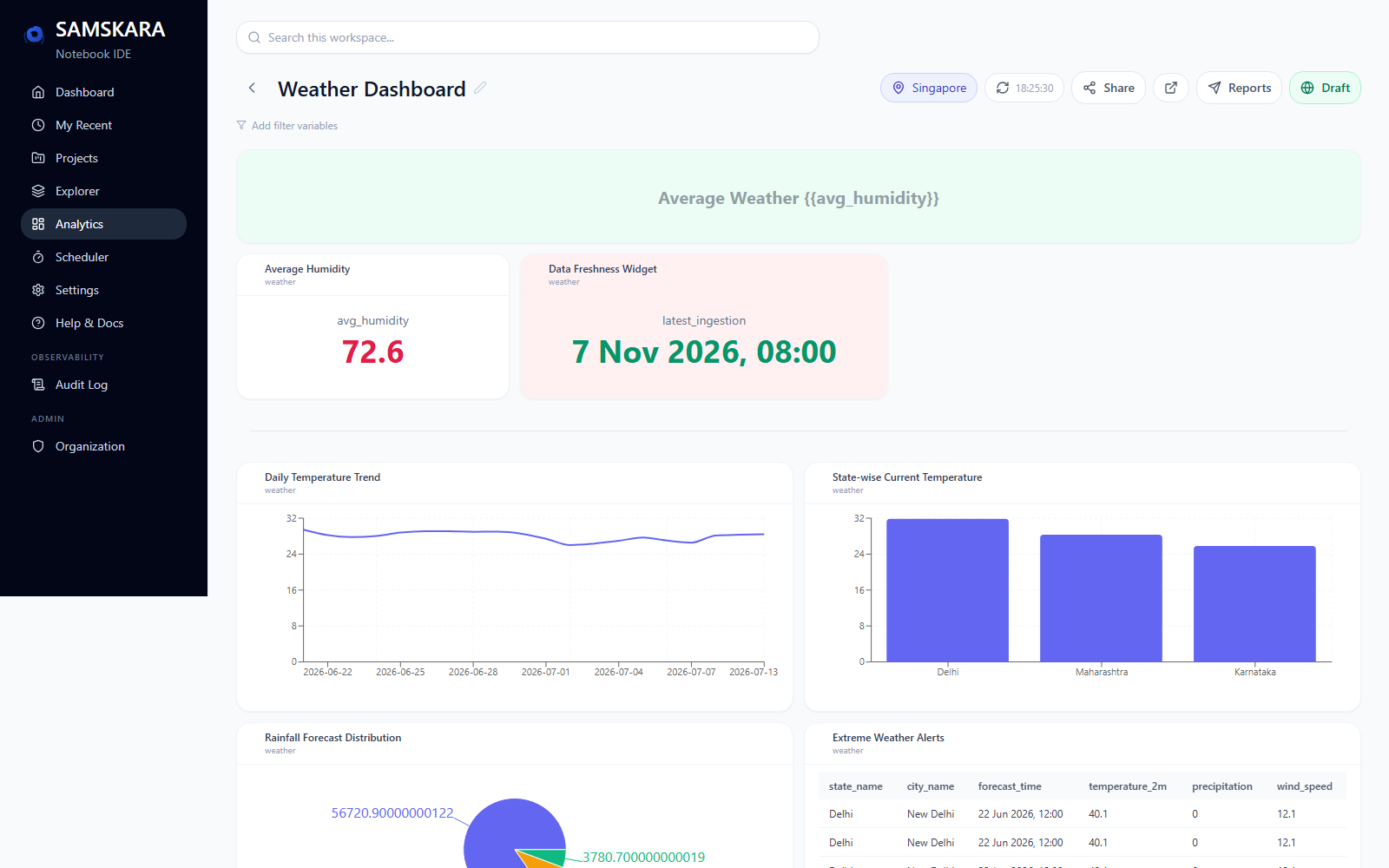Click the Notebook IDE subtitle
Viewport: 1389px width, 868px height.
(94, 54)
